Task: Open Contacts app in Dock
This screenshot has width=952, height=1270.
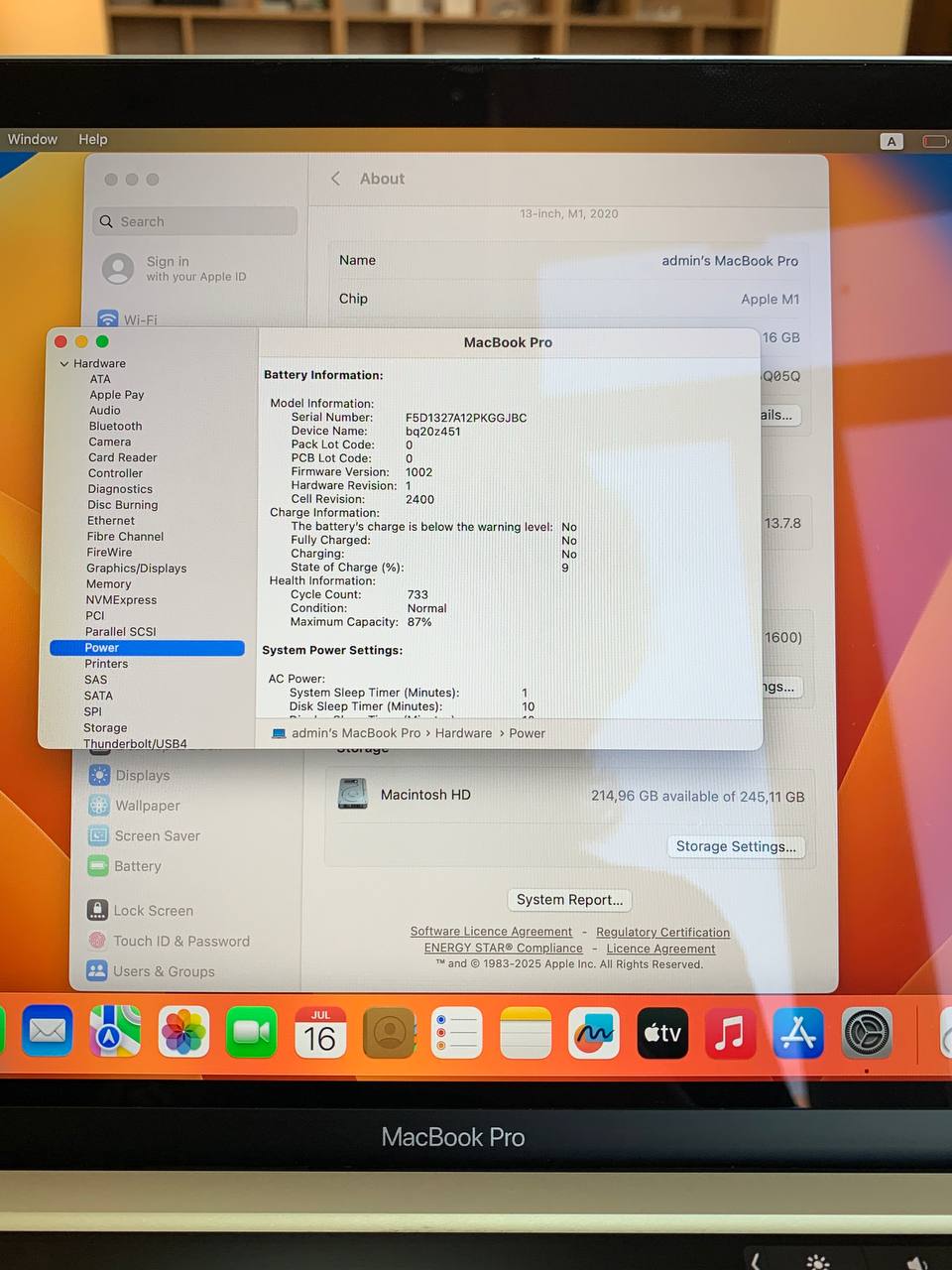Action: pos(389,1032)
